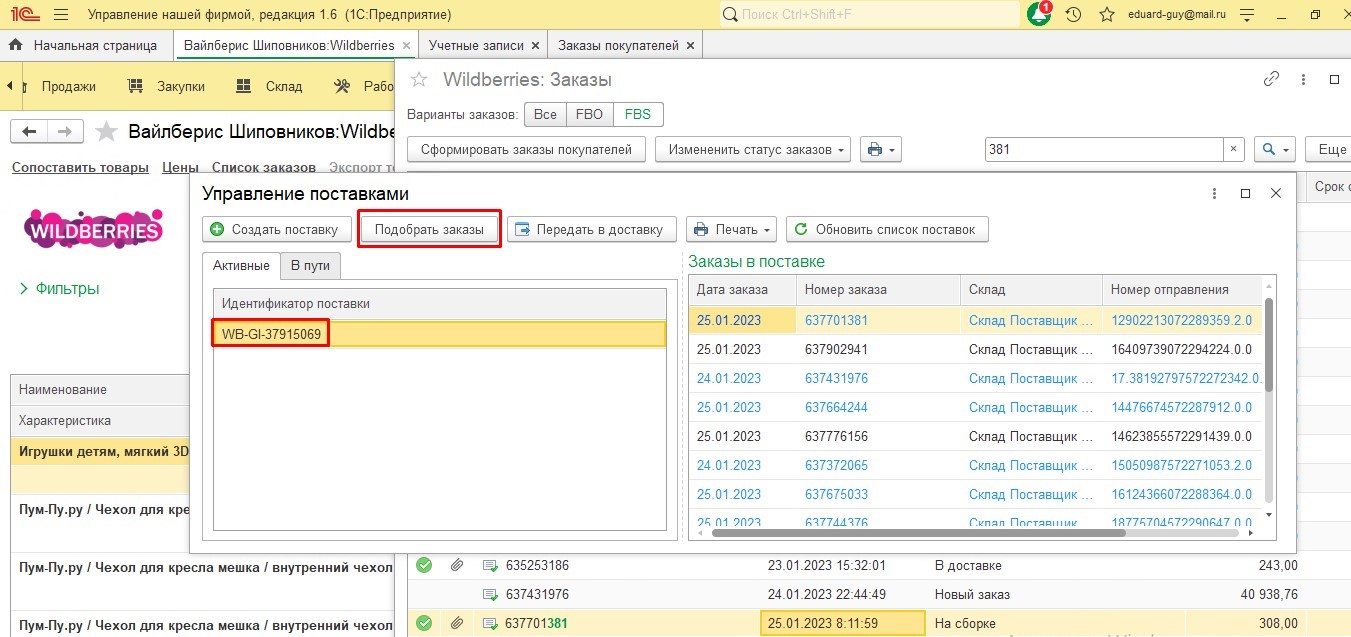Open the printer dropdown in Заказы toolbar
The width and height of the screenshot is (1351, 637).
coord(880,149)
